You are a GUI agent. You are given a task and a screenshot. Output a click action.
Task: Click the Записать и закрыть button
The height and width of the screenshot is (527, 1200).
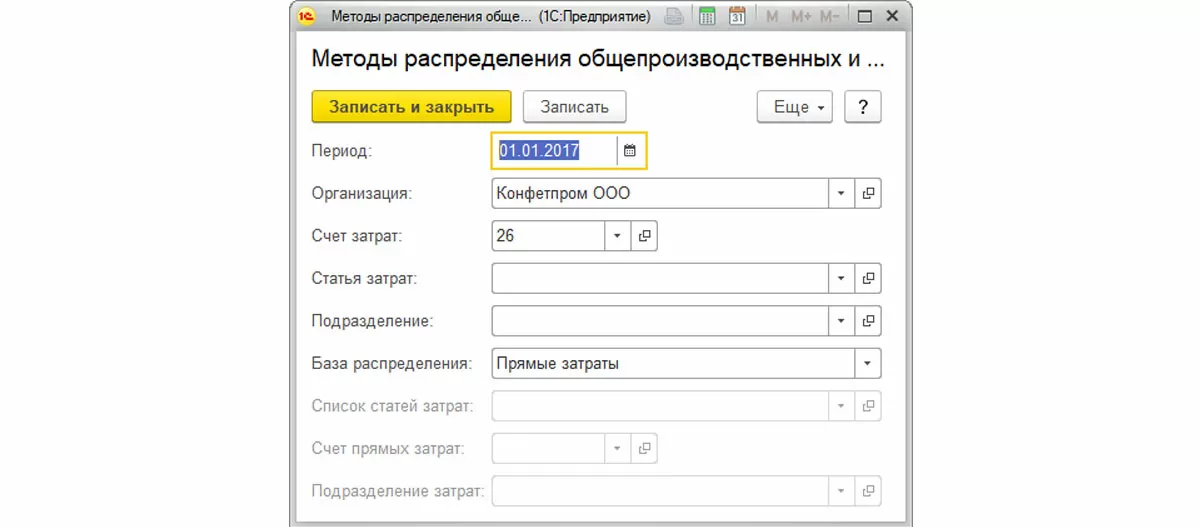(x=411, y=107)
